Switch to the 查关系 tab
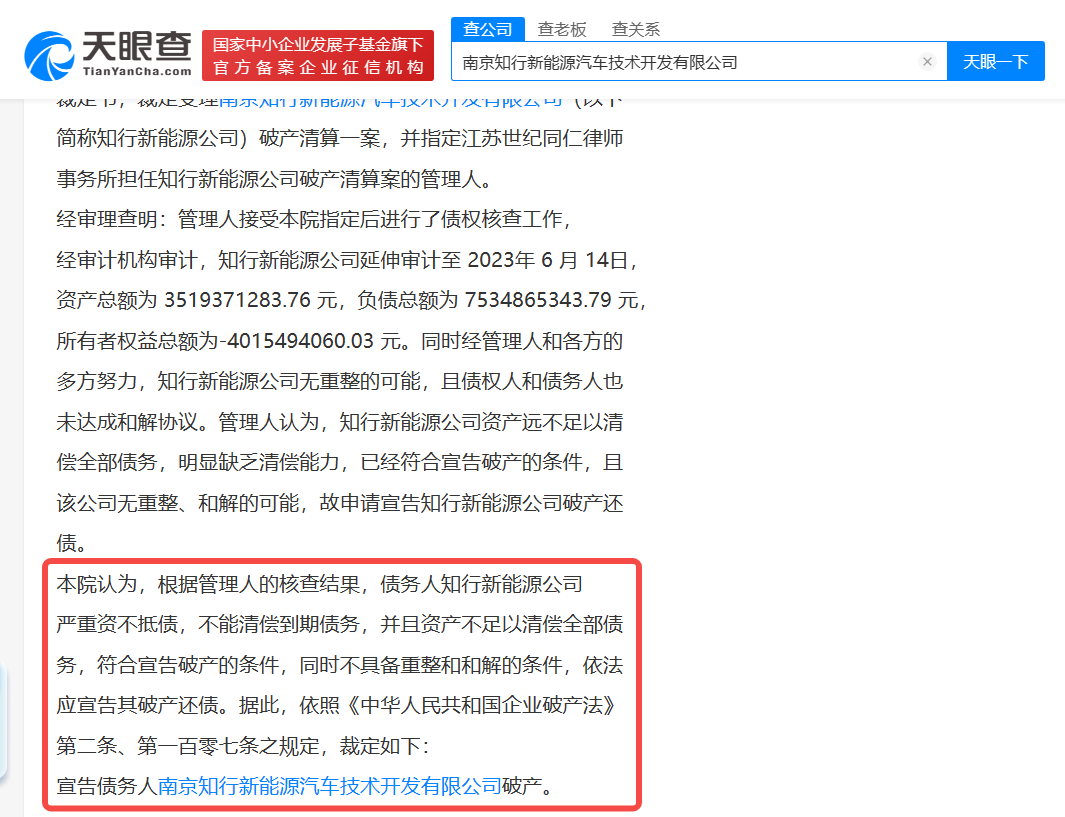The width and height of the screenshot is (1065, 817). 636,29
